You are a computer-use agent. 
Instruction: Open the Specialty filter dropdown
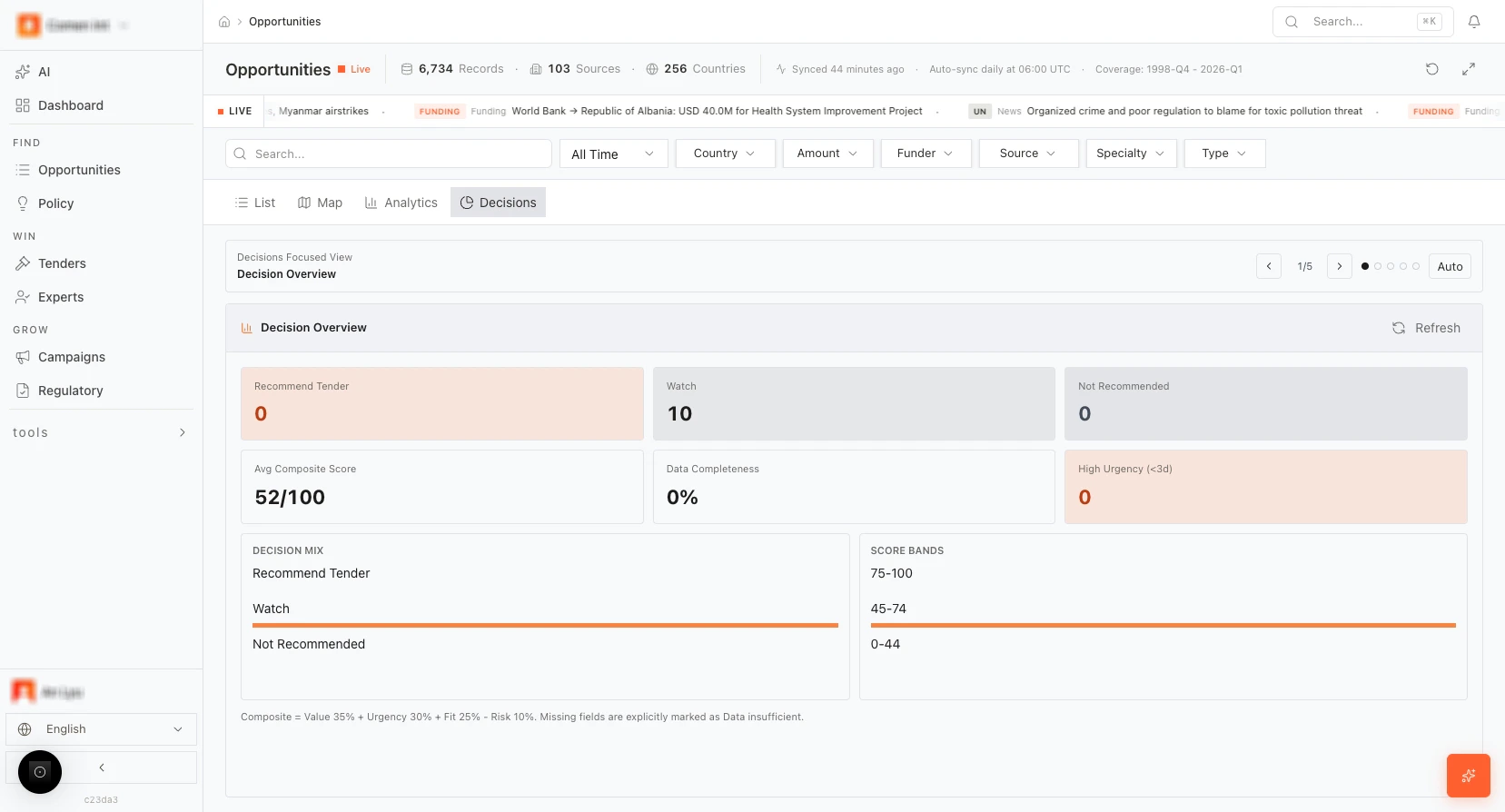point(1132,153)
